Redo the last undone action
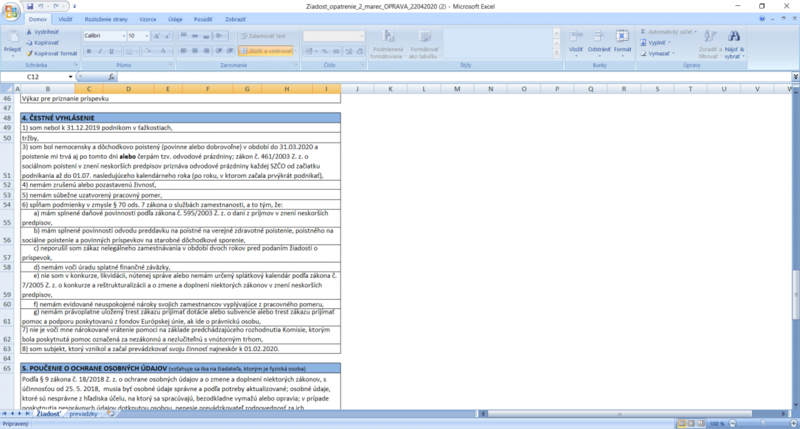The image size is (800, 429). pyautogui.click(x=56, y=6)
